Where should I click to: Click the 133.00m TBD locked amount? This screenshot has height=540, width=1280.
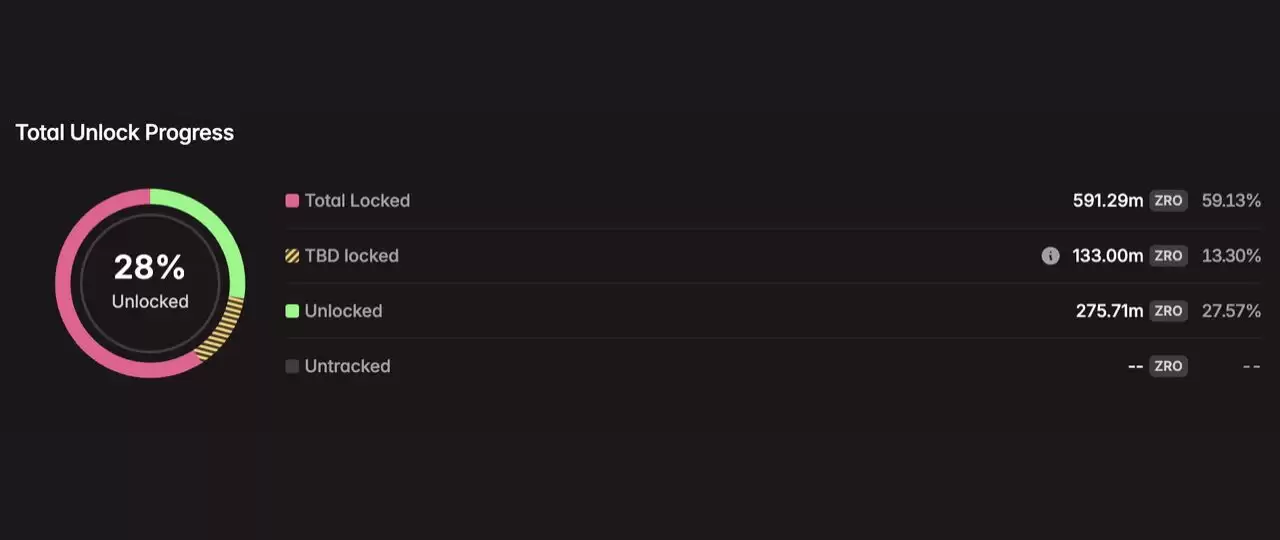[1107, 256]
